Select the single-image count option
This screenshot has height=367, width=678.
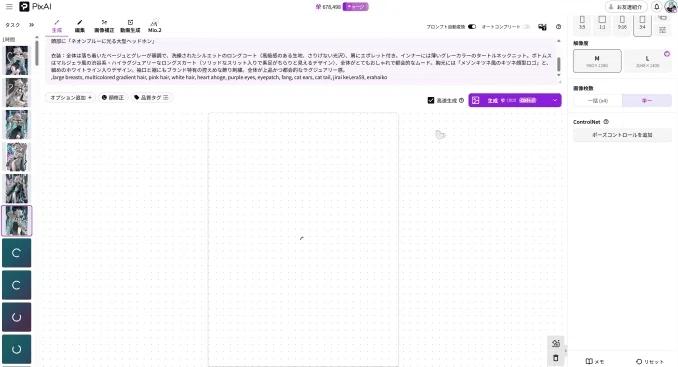[x=647, y=100]
